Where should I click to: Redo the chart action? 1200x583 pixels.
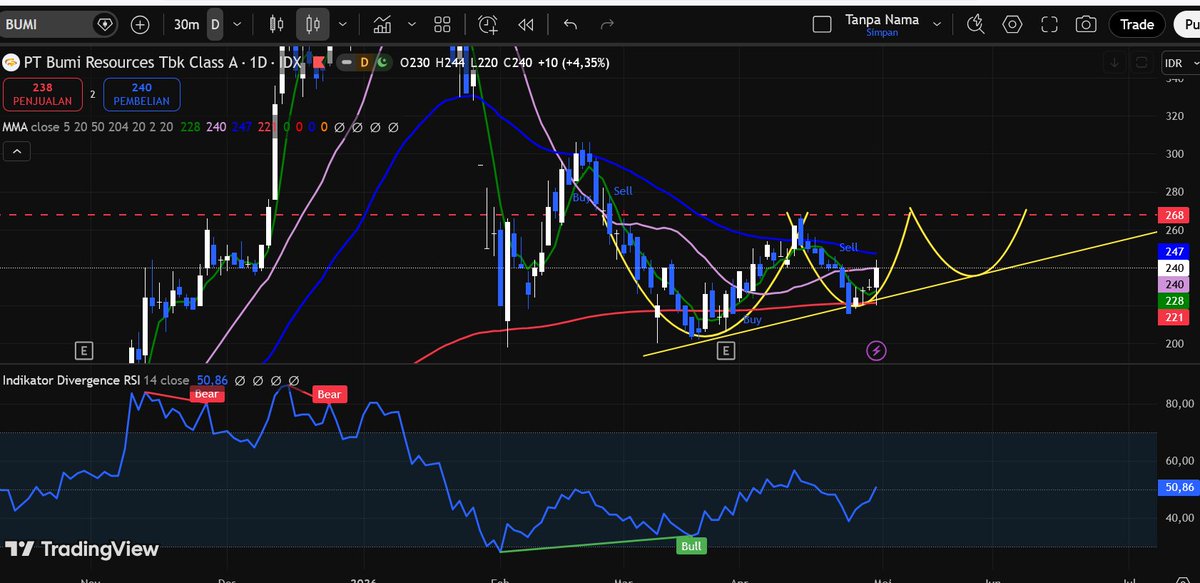[606, 24]
